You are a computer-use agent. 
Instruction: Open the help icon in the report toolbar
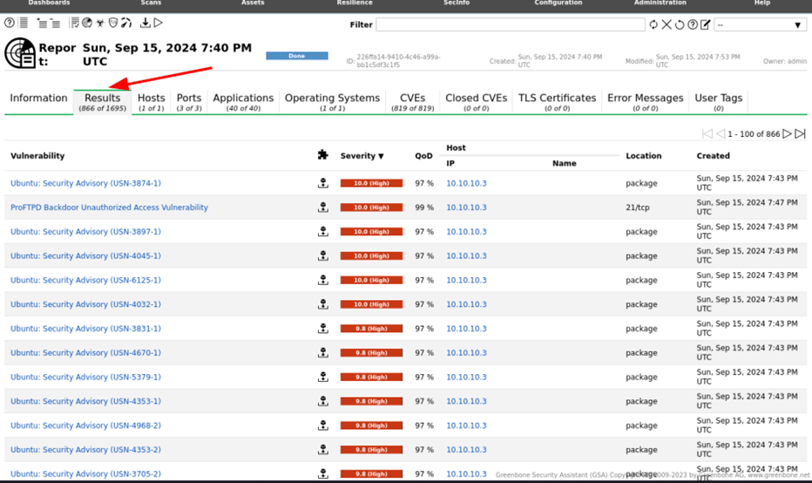click(9, 23)
